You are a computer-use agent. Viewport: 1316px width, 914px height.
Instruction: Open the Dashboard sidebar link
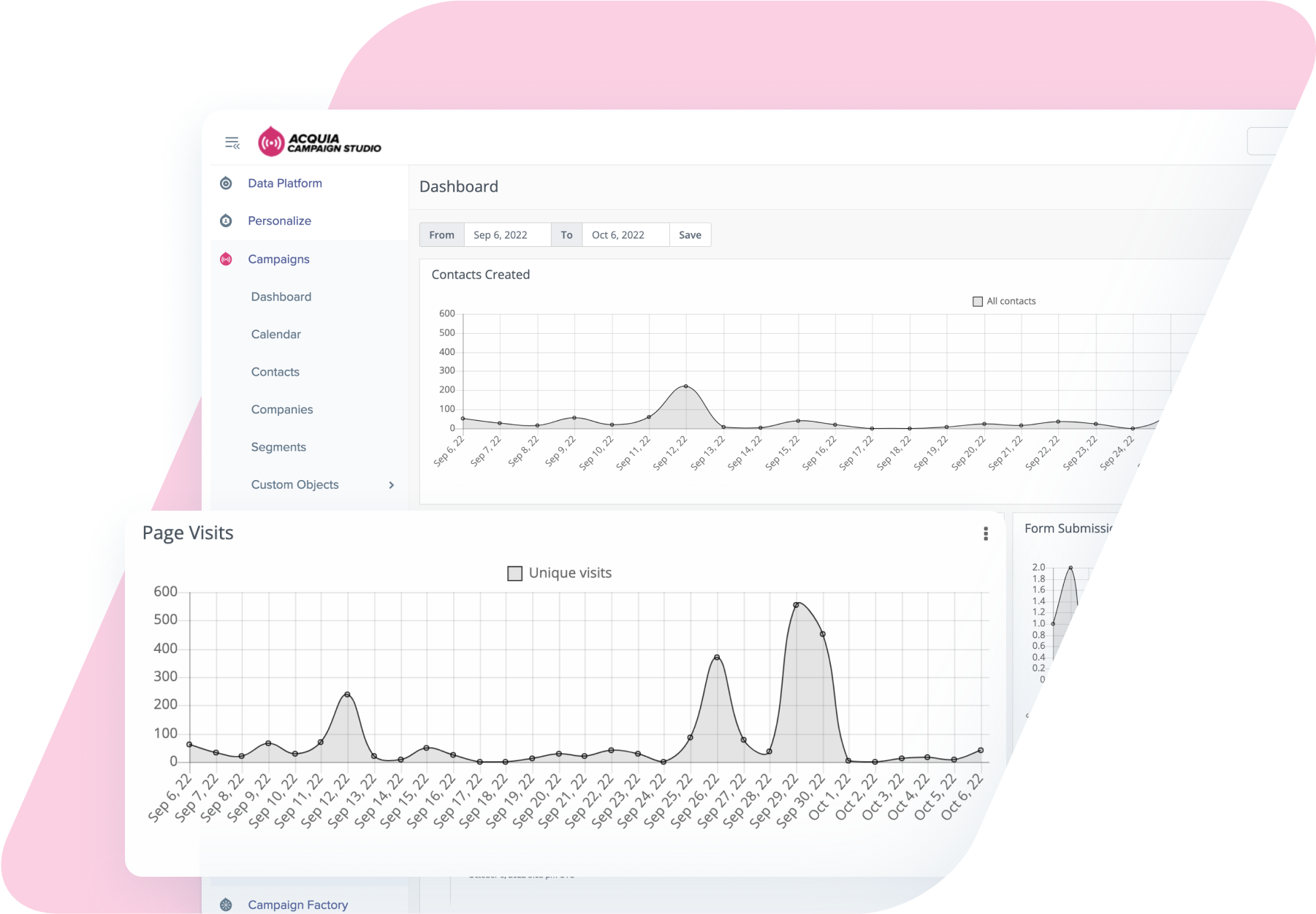281,297
